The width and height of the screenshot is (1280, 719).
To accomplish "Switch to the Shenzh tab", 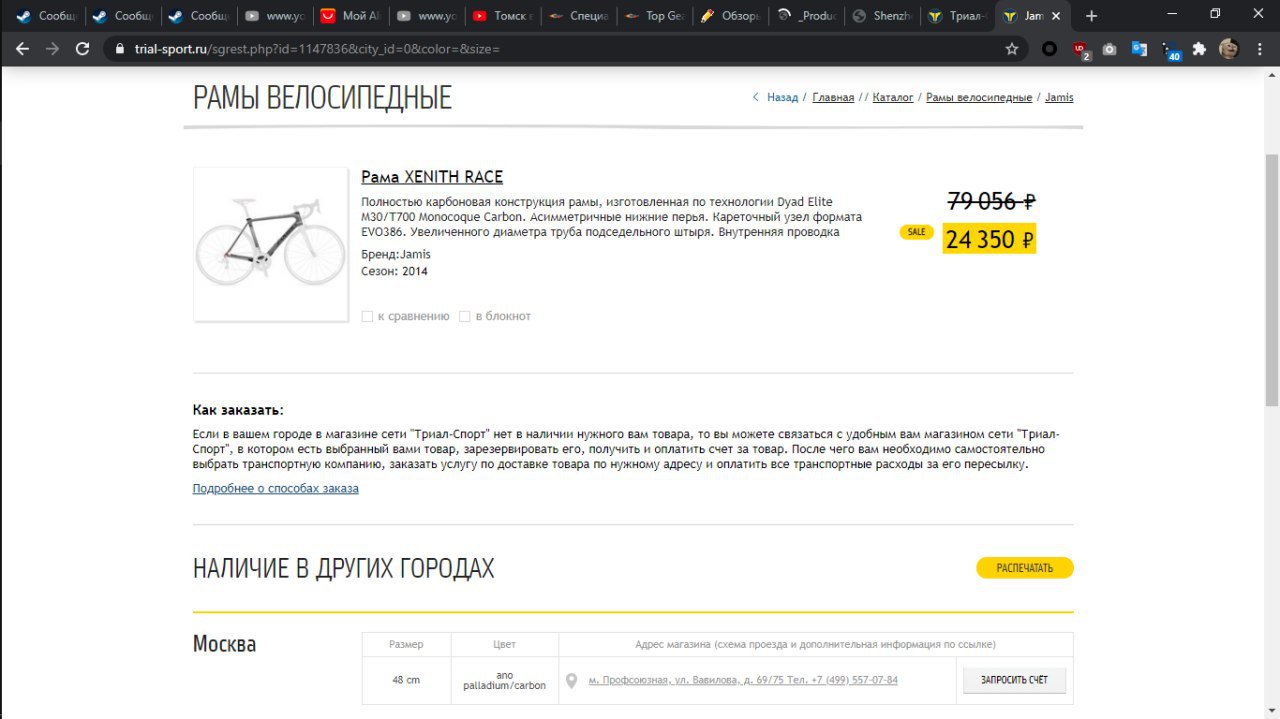I will tap(880, 16).
